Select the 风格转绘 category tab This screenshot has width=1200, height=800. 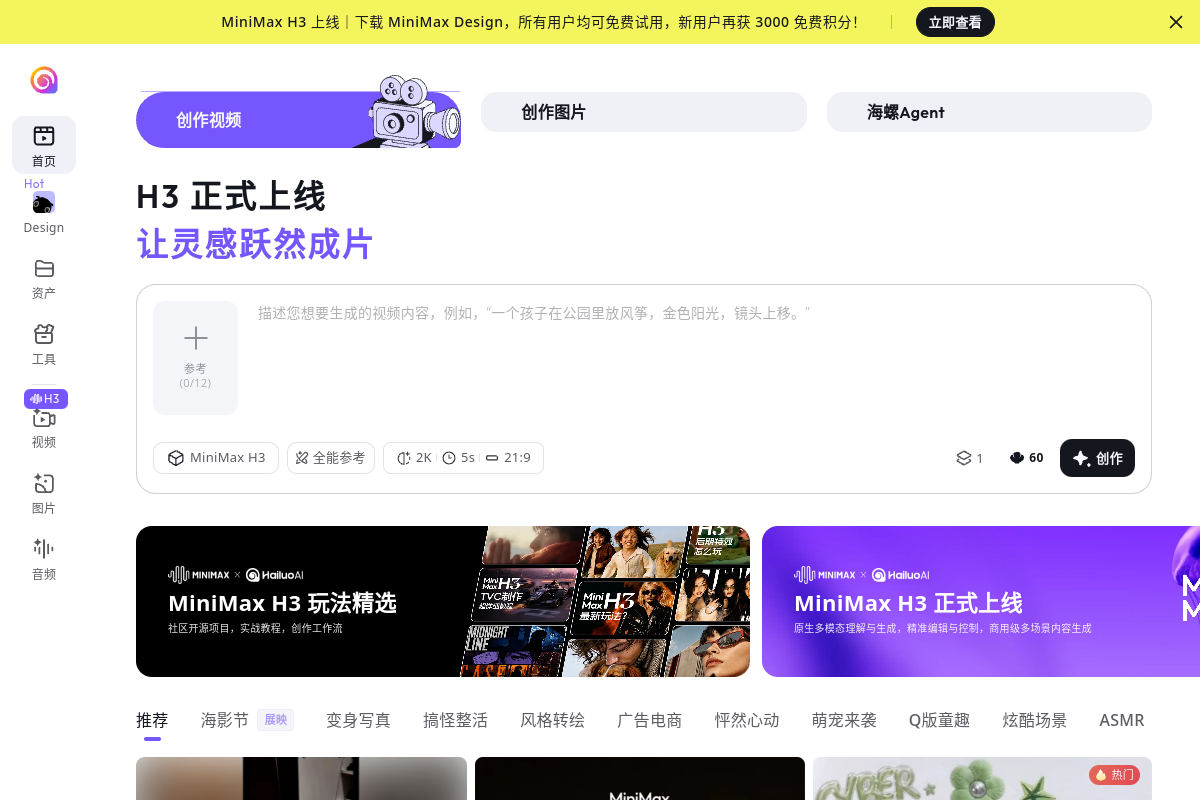tap(552, 720)
